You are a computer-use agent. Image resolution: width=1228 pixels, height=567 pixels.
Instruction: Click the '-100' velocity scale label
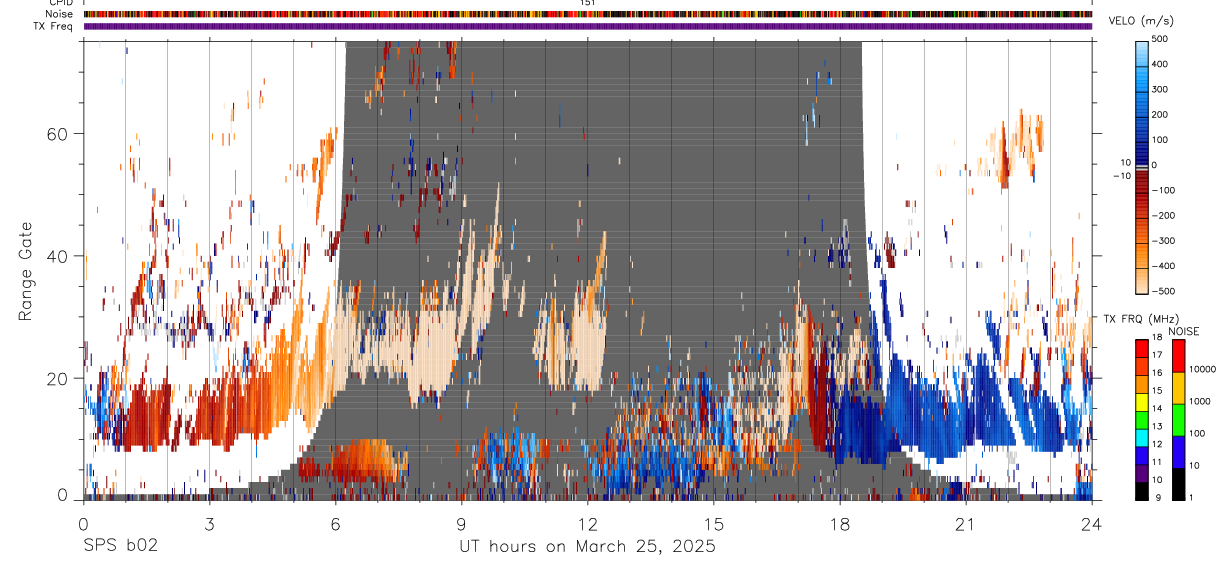click(1165, 190)
